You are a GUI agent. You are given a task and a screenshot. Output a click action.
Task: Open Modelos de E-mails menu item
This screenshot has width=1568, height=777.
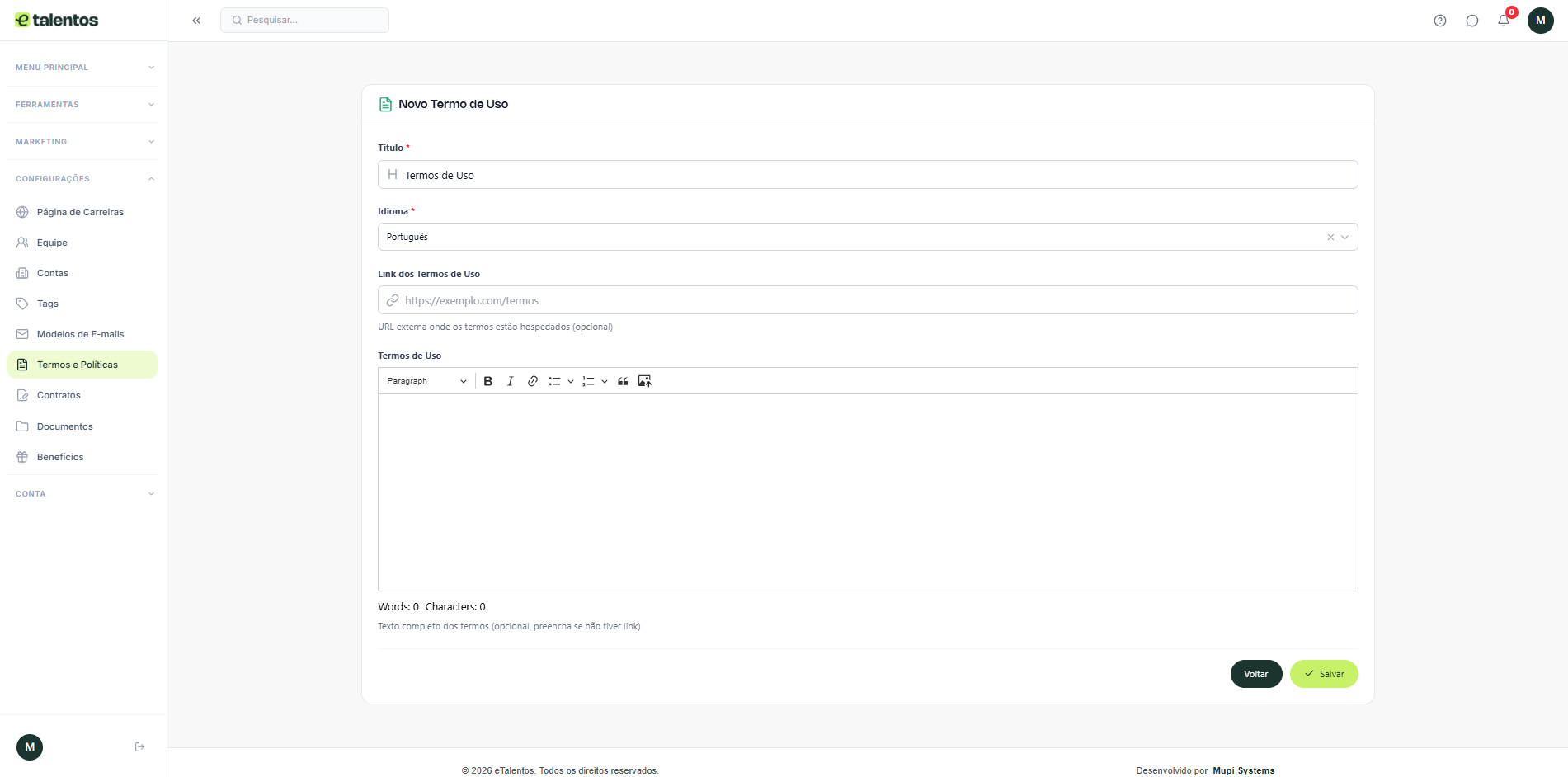[x=80, y=334]
